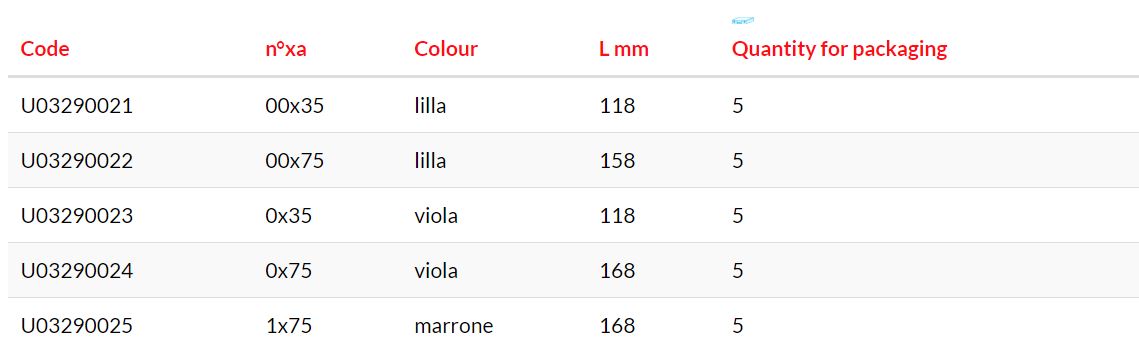Select product code U03290022

coord(77,161)
